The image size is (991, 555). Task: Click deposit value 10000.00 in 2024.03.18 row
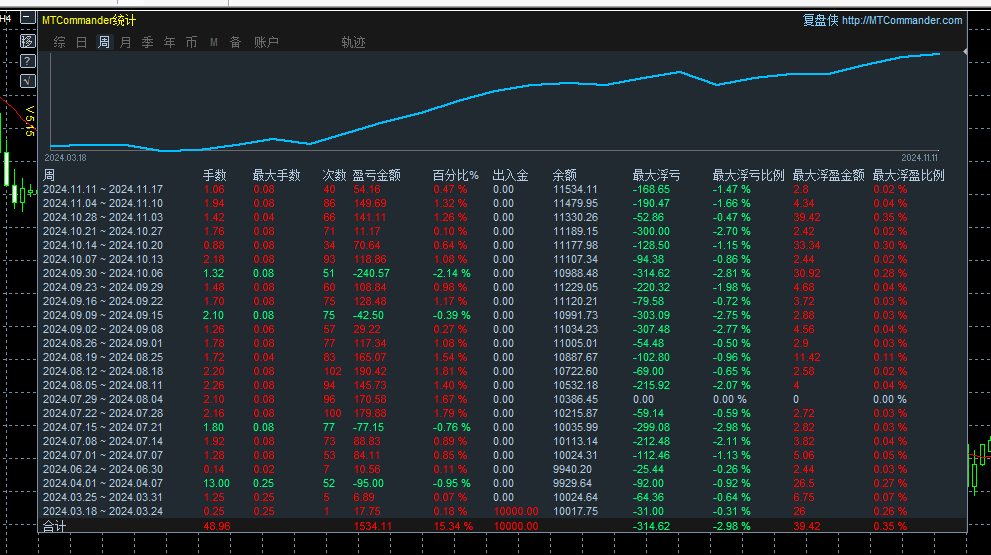tap(516, 511)
